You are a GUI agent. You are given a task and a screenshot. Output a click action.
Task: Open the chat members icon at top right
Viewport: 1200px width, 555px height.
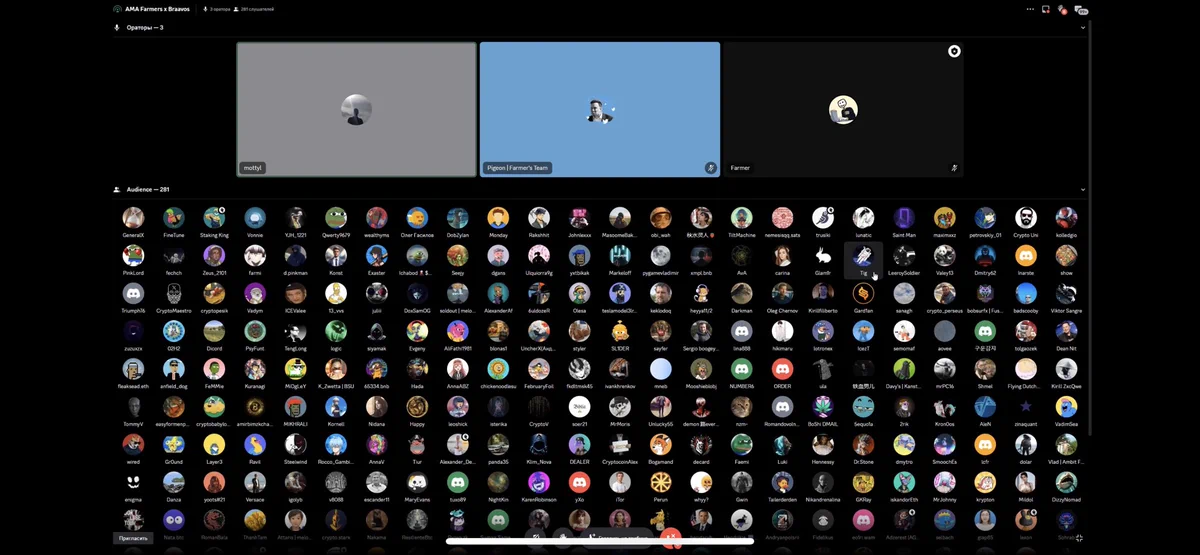point(1080,9)
